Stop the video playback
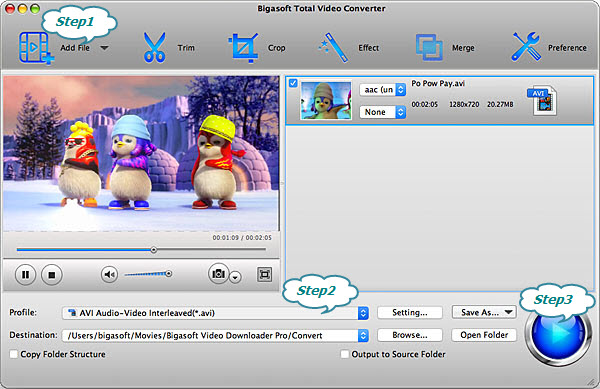Screen dimensions: 600x389 pyautogui.click(x=52, y=275)
